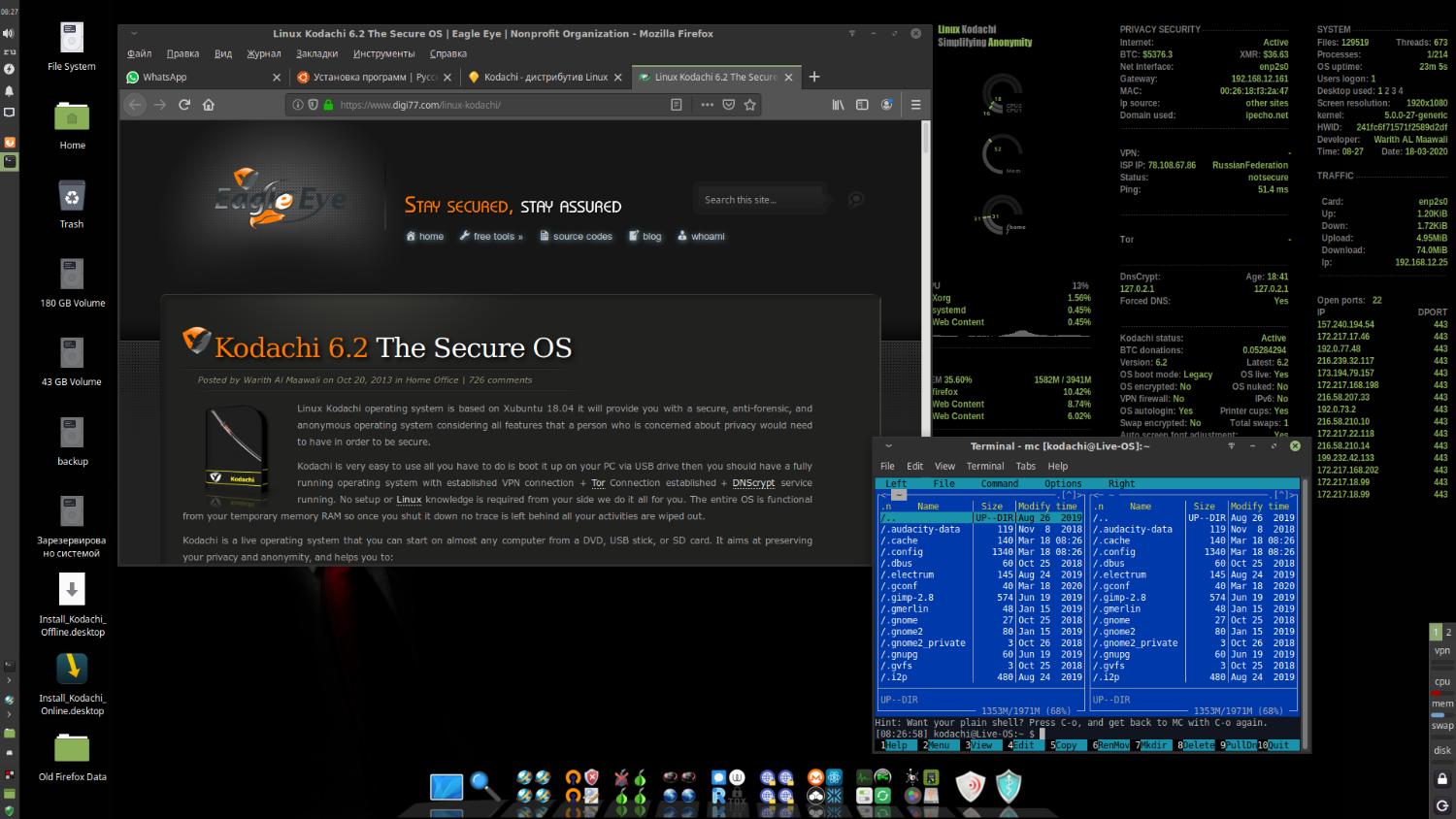Click lock screen padlock icon in right panel
Image resolution: width=1456 pixels, height=819 pixels.
click(x=1442, y=779)
